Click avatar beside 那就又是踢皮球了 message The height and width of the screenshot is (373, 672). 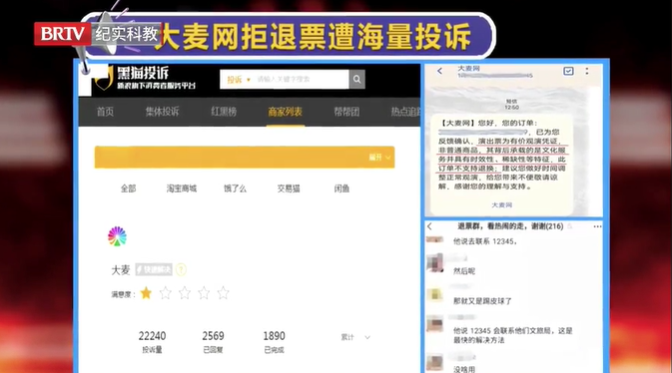coord(435,294)
